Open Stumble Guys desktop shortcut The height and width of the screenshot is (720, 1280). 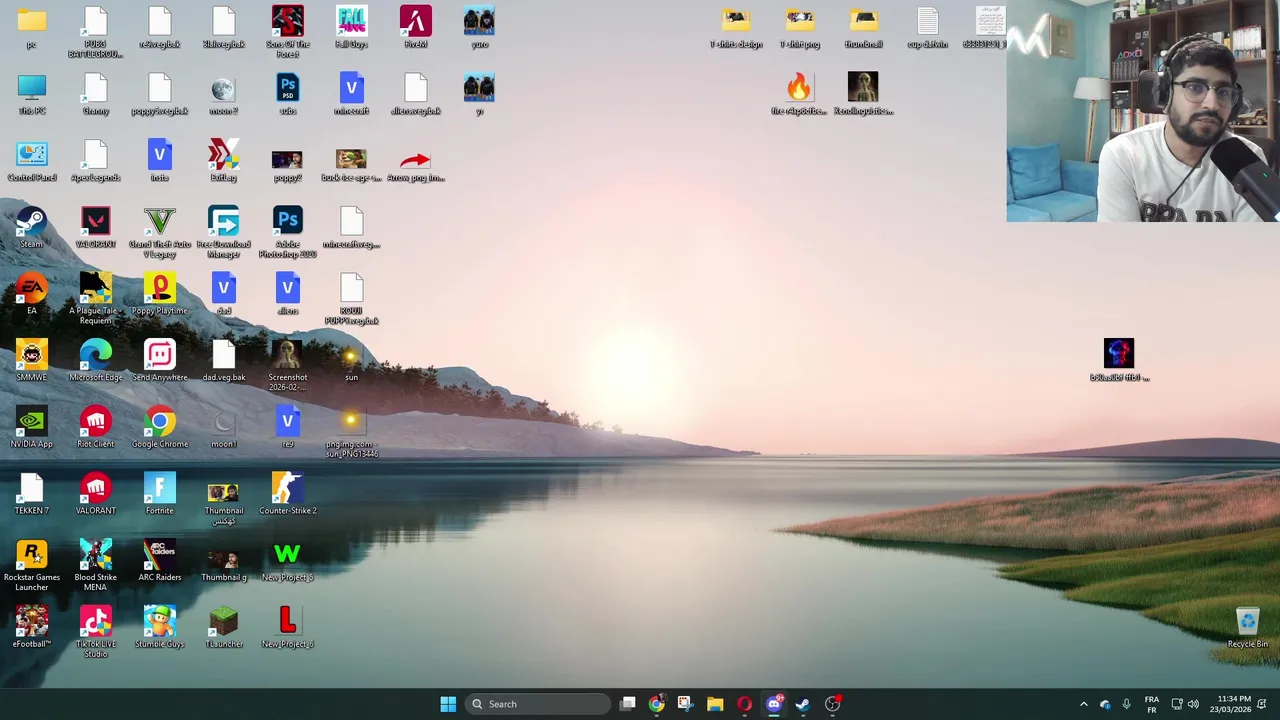pos(160,628)
